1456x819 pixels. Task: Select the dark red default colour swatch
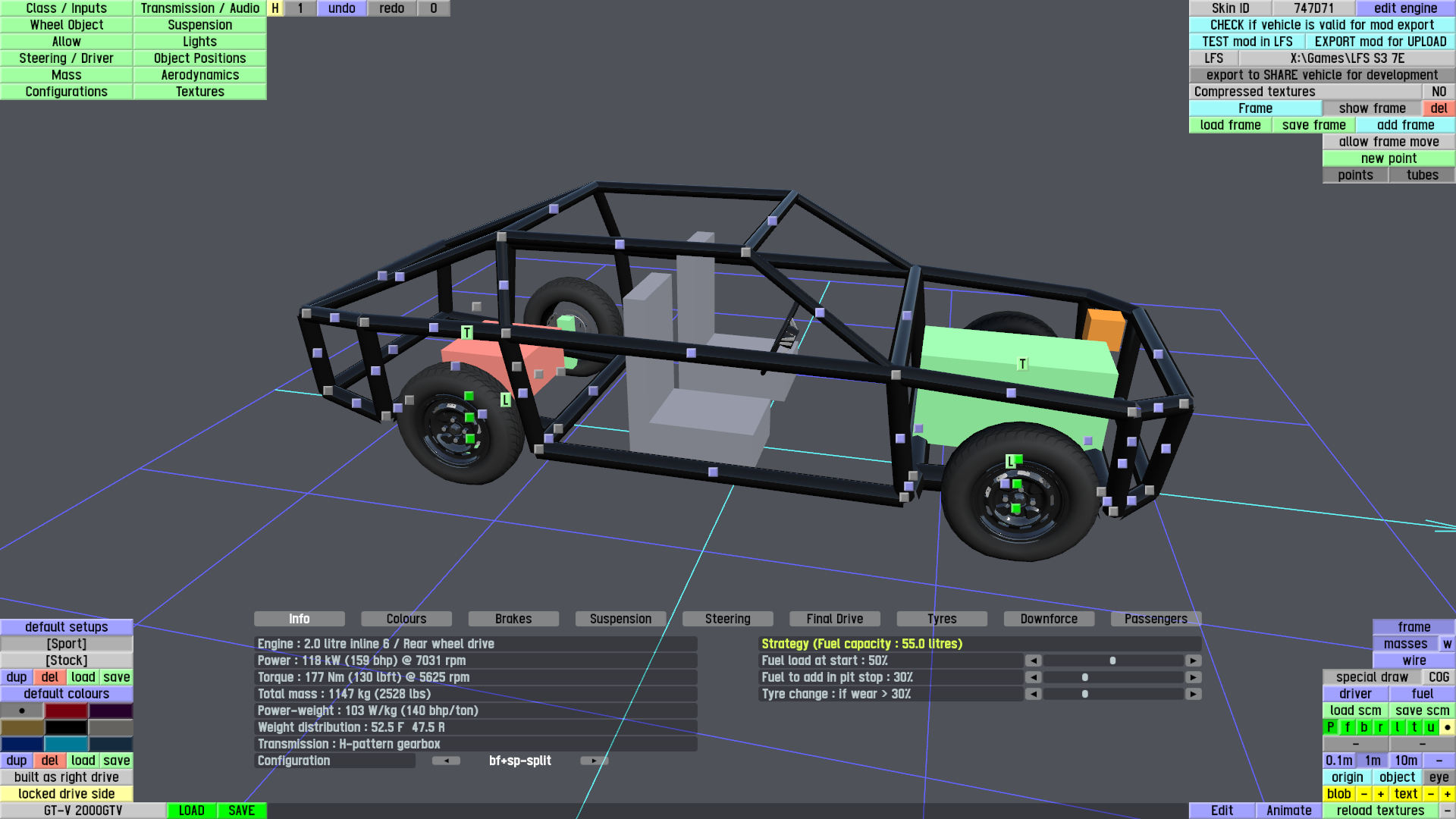pos(66,711)
